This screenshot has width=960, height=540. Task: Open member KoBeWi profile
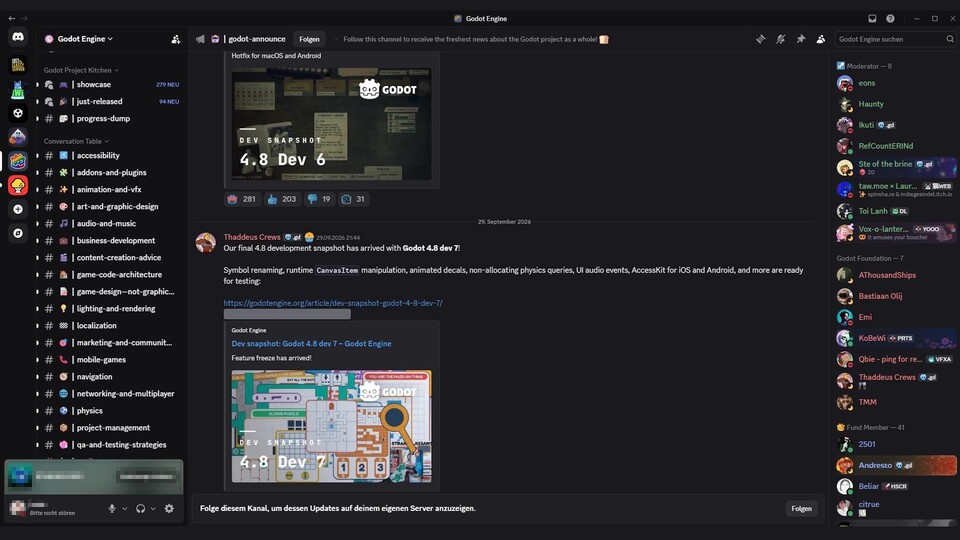coord(895,338)
